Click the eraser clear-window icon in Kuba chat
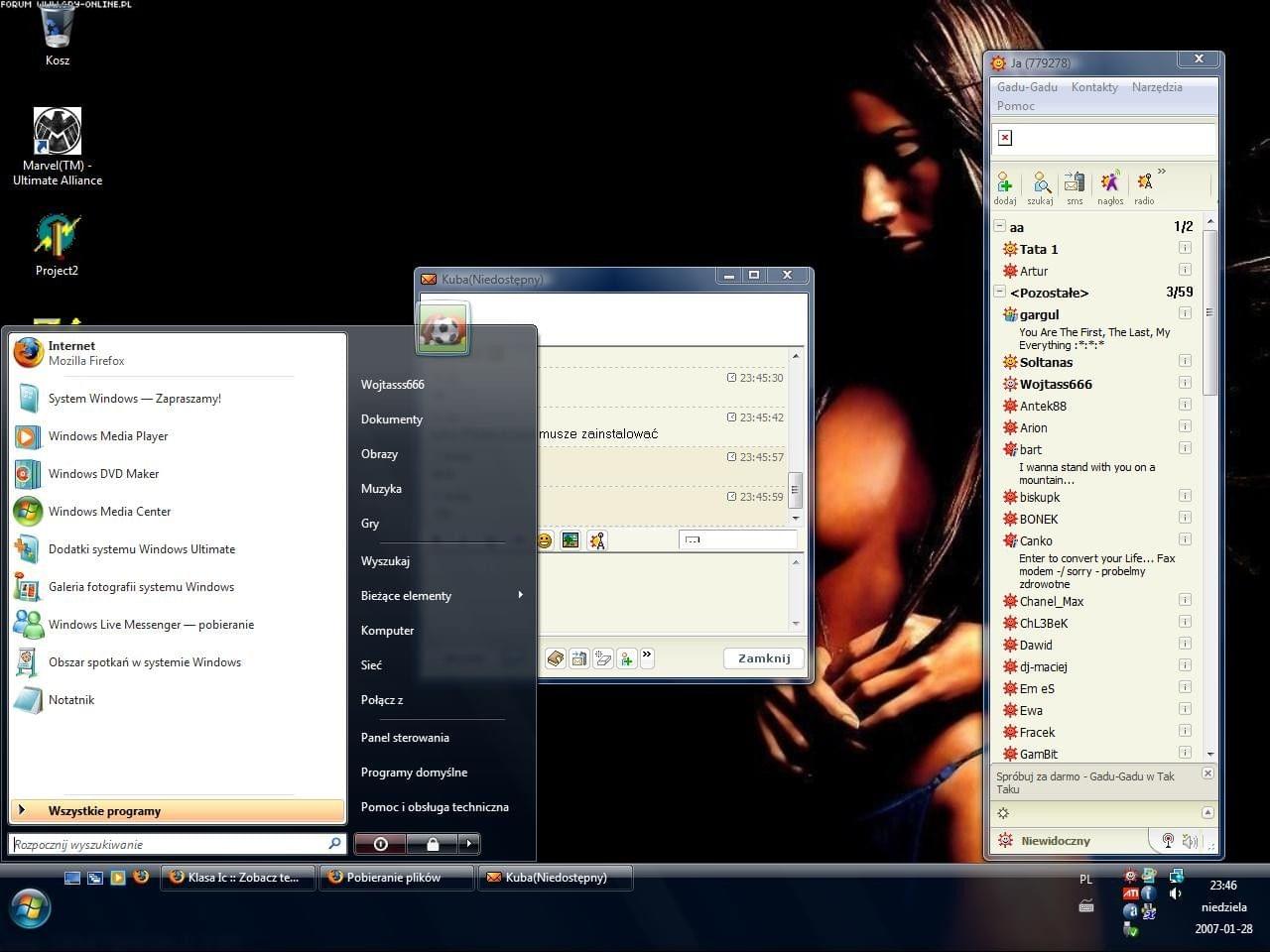This screenshot has width=1270, height=952. click(x=603, y=657)
